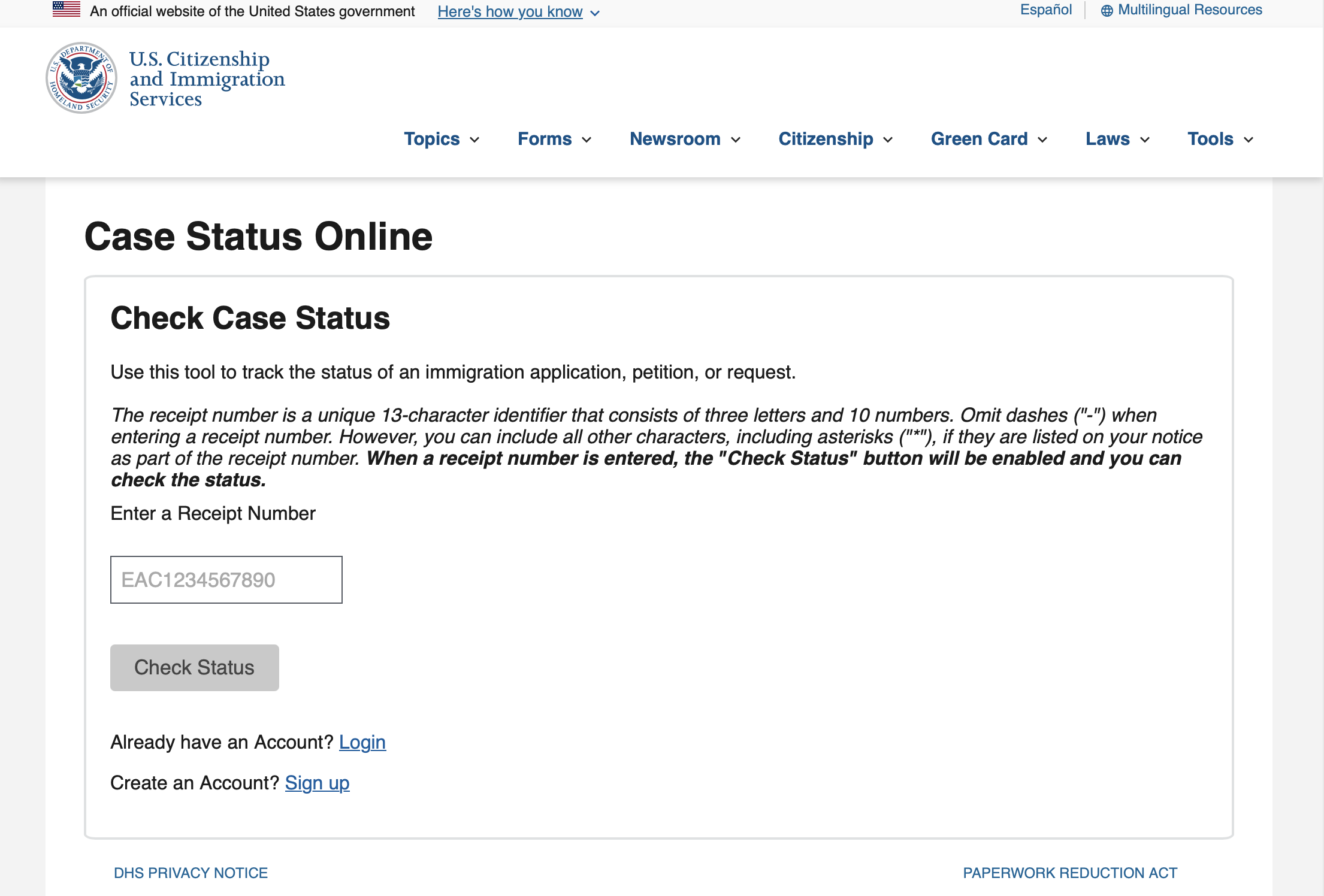Click the chevron next to Citizenship

click(x=888, y=140)
